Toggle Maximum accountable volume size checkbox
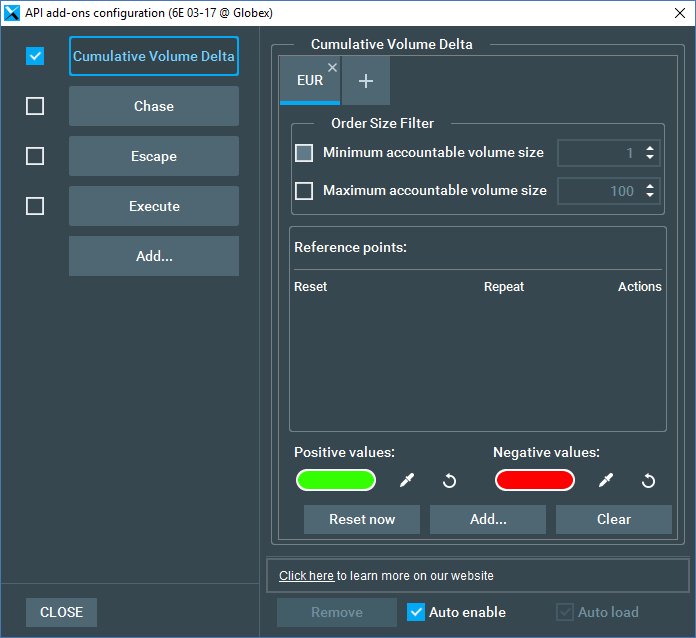 304,191
